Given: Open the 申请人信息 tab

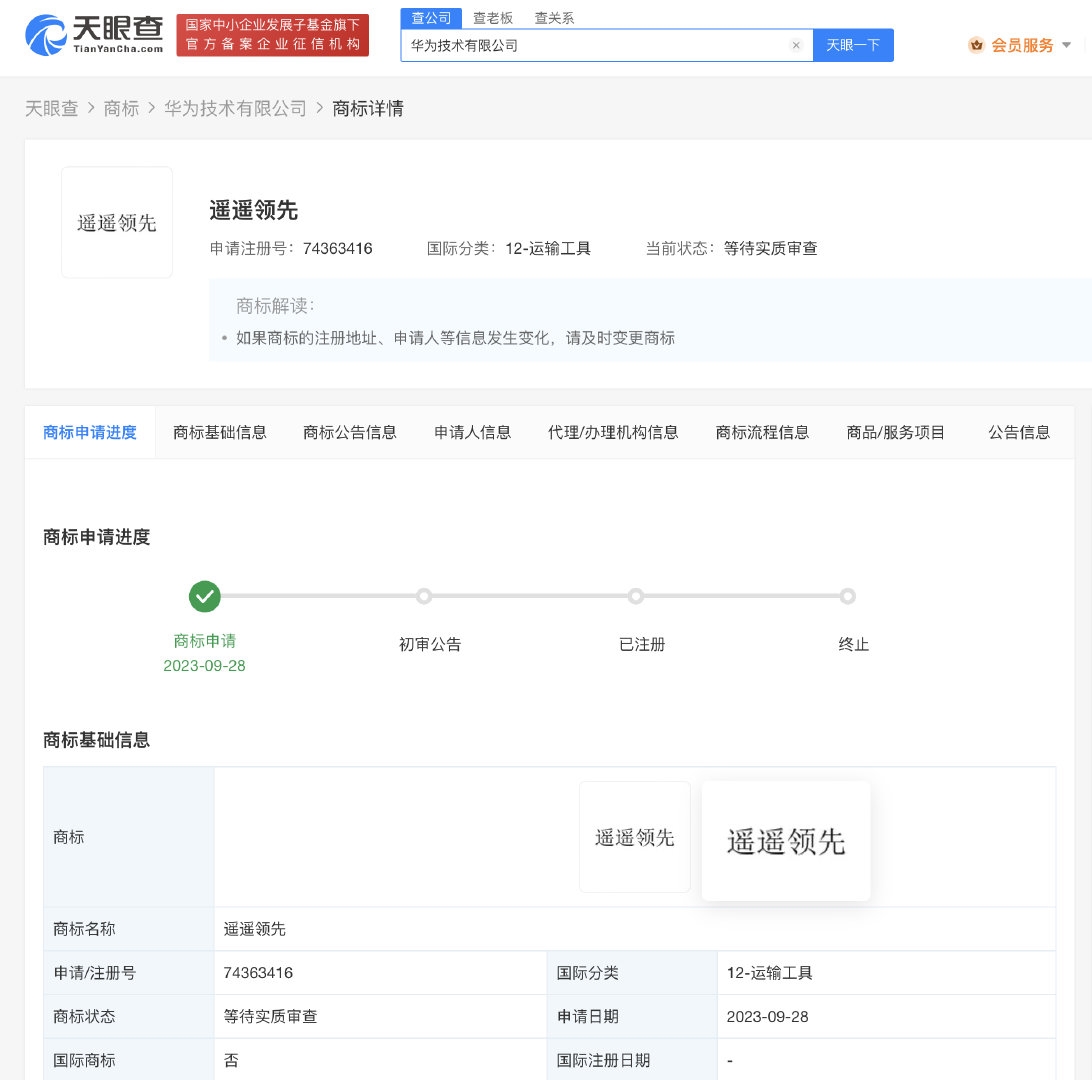Looking at the screenshot, I should coord(473,432).
